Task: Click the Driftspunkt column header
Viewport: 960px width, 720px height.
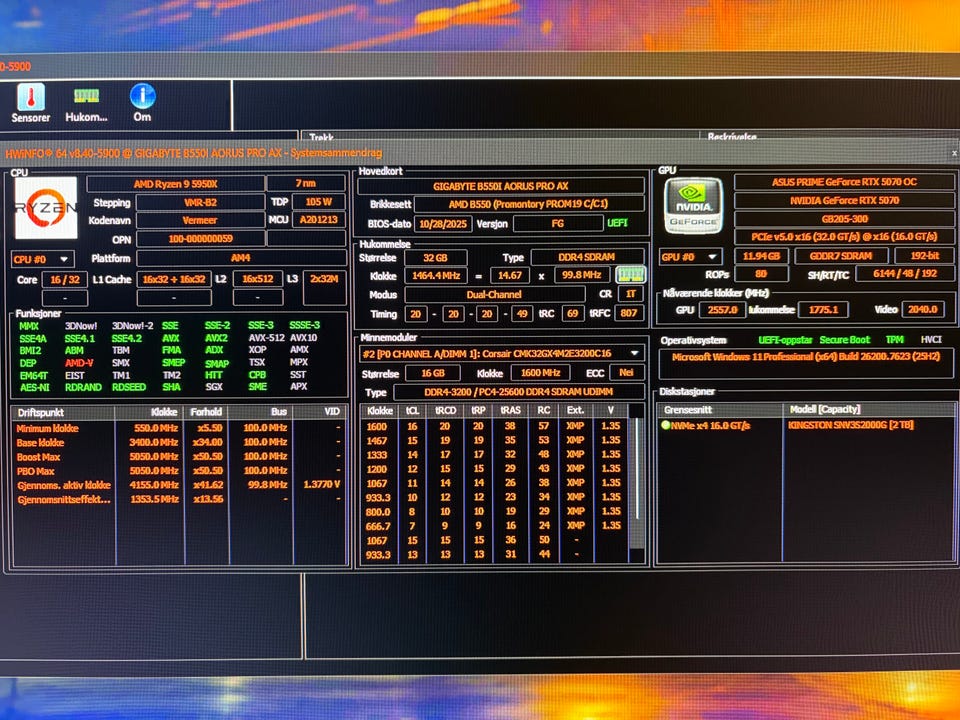Action: [x=62, y=412]
